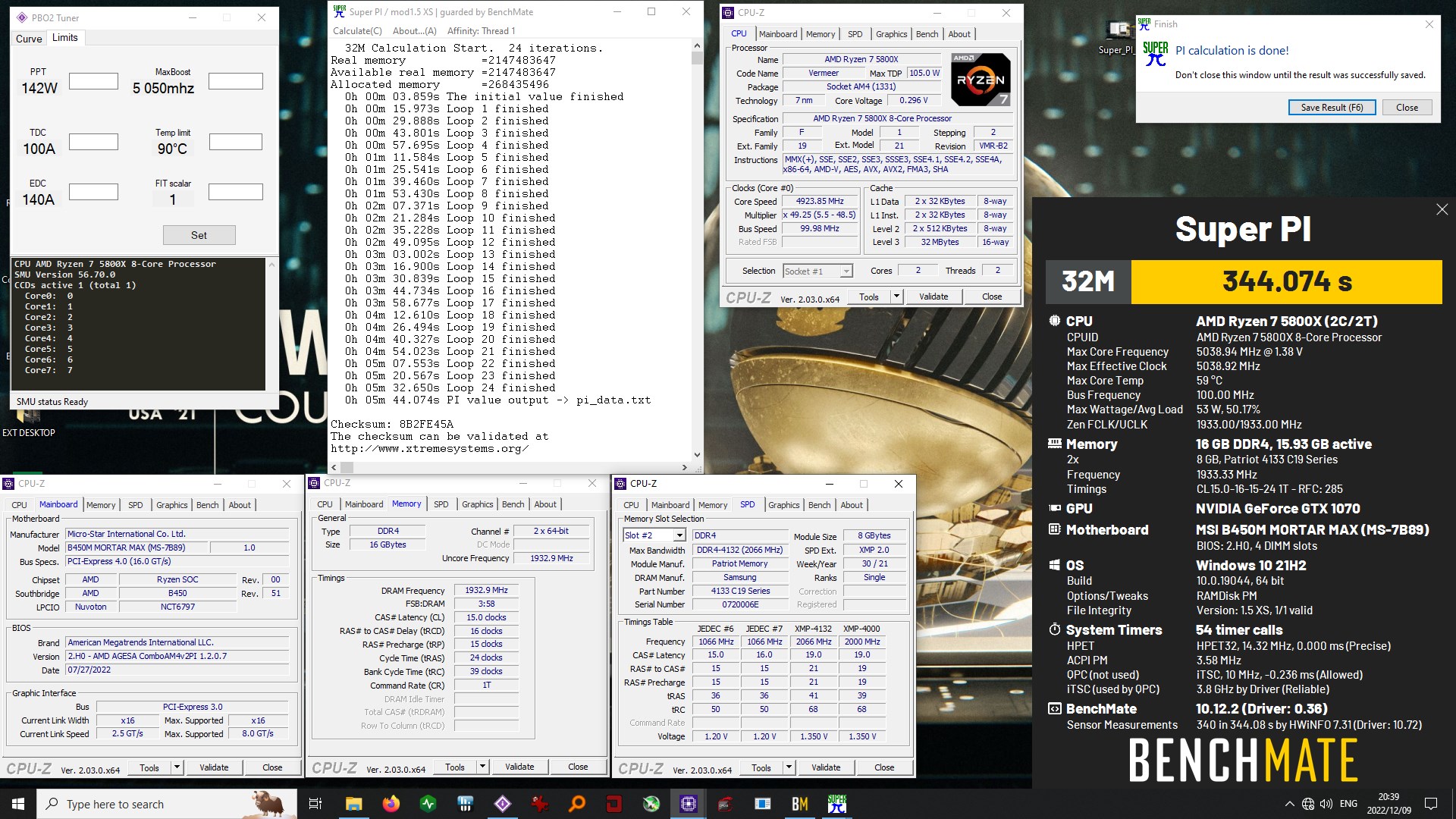Viewport: 1456px width, 819px height.
Task: Click the PPT input field
Action: 93,81
